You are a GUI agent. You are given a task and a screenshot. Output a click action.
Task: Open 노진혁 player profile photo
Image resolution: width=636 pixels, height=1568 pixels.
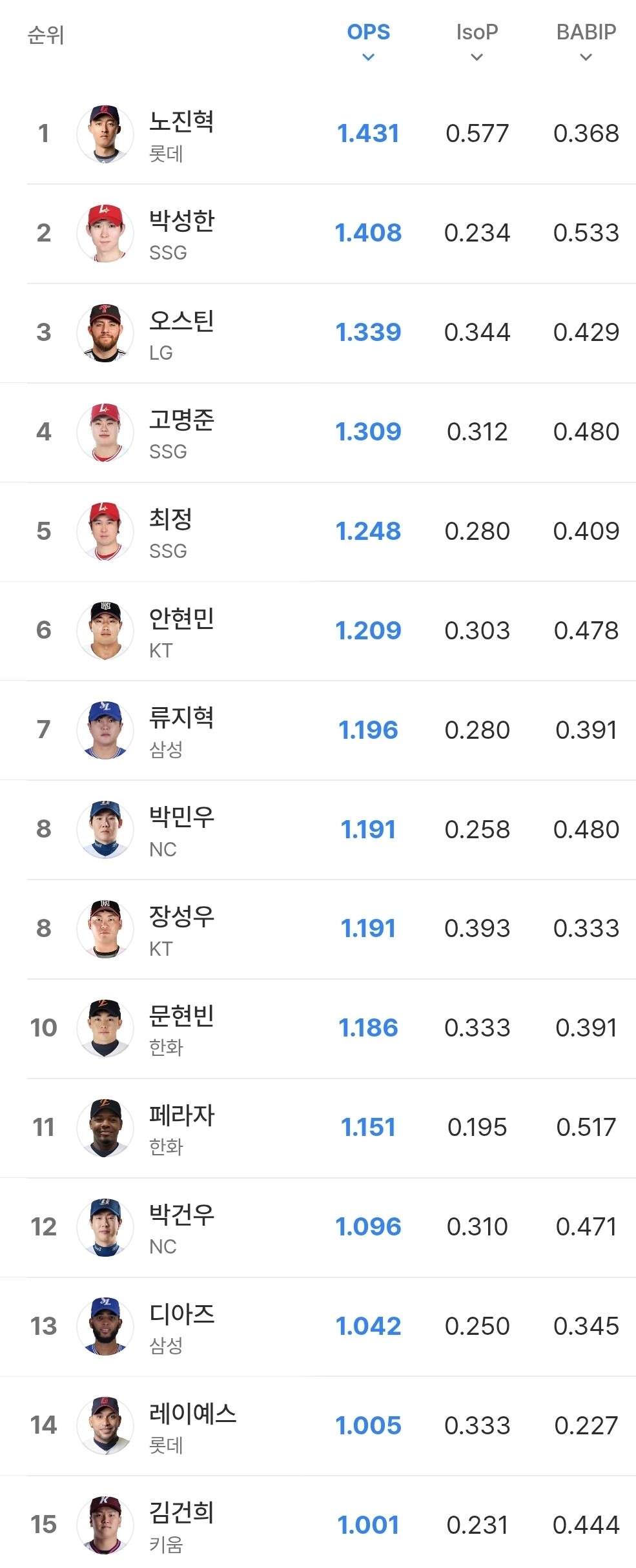coord(105,134)
